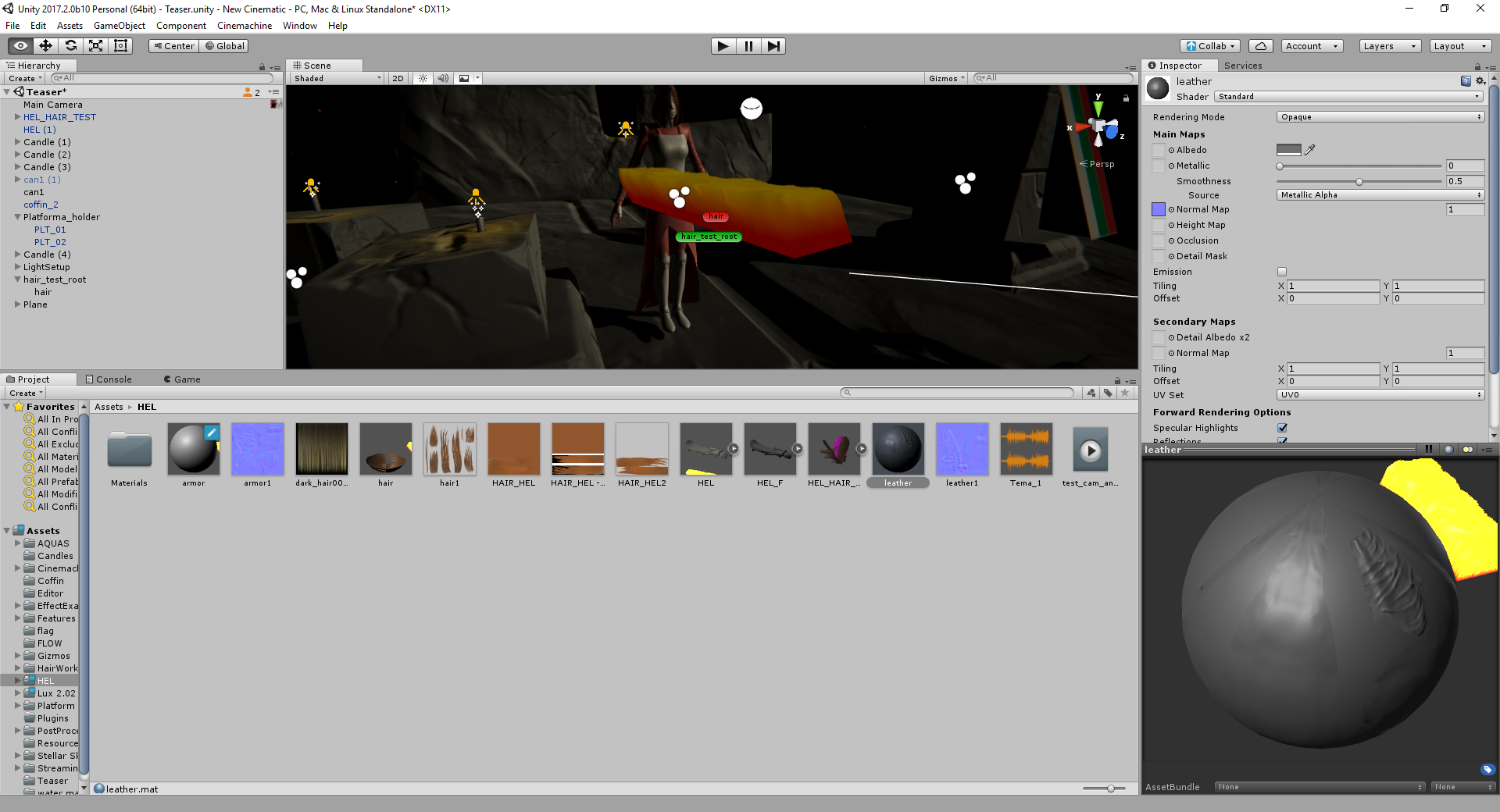The height and width of the screenshot is (812, 1500).
Task: Select the Move tool
Action: click(x=45, y=46)
